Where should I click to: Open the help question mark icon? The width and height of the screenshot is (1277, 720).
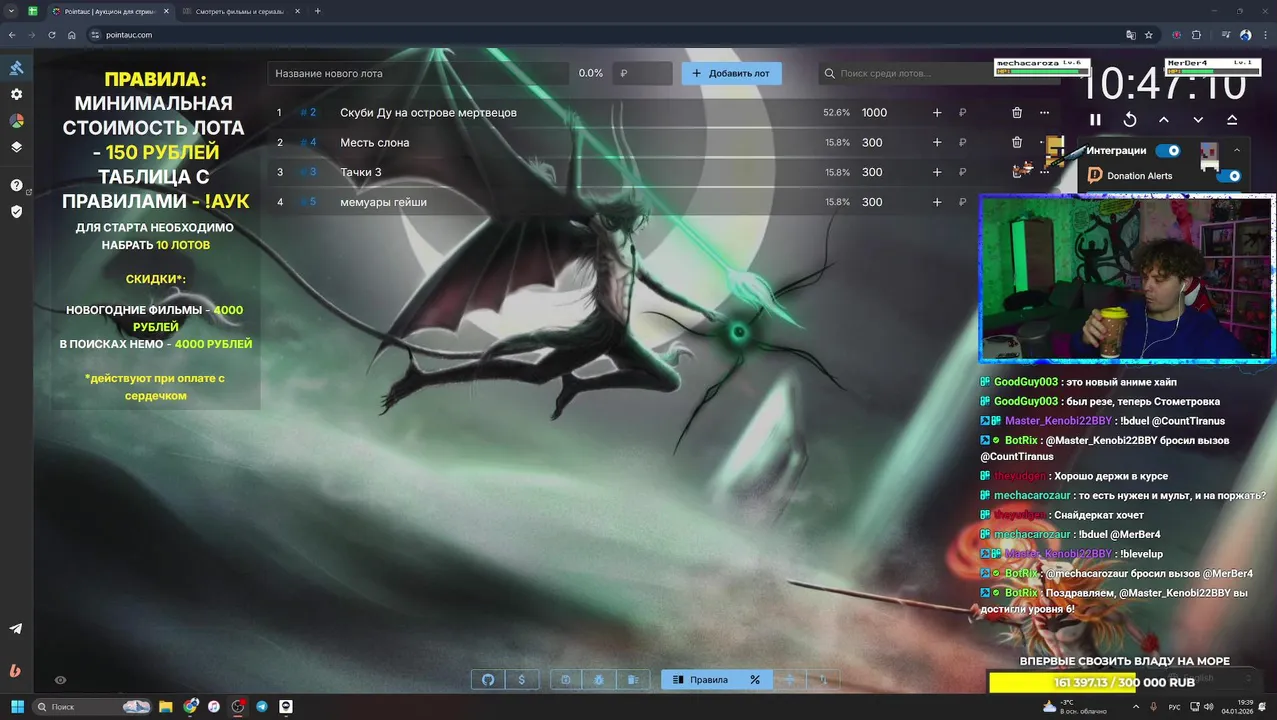(x=16, y=185)
